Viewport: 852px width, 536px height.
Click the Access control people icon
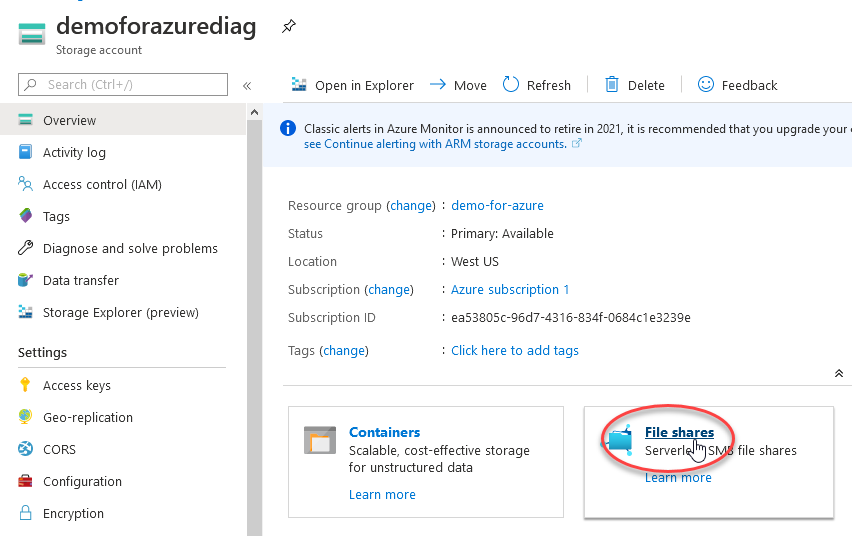(25, 184)
